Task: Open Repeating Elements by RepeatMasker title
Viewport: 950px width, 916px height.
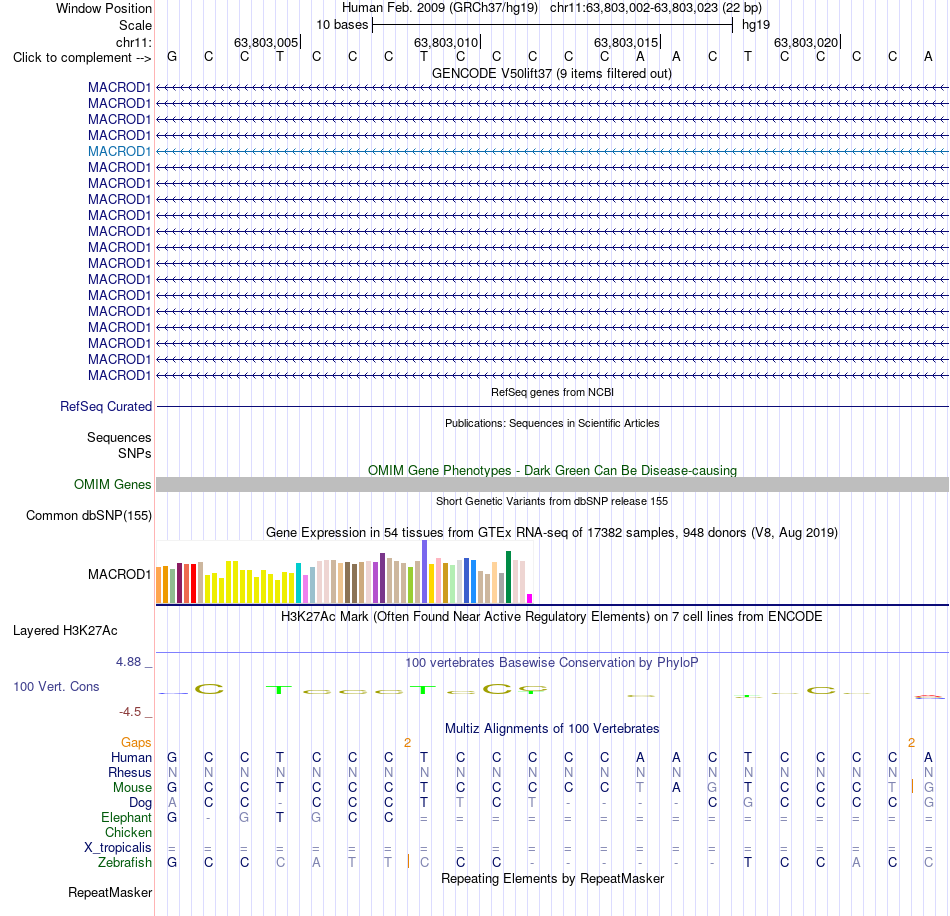Action: [x=552, y=879]
